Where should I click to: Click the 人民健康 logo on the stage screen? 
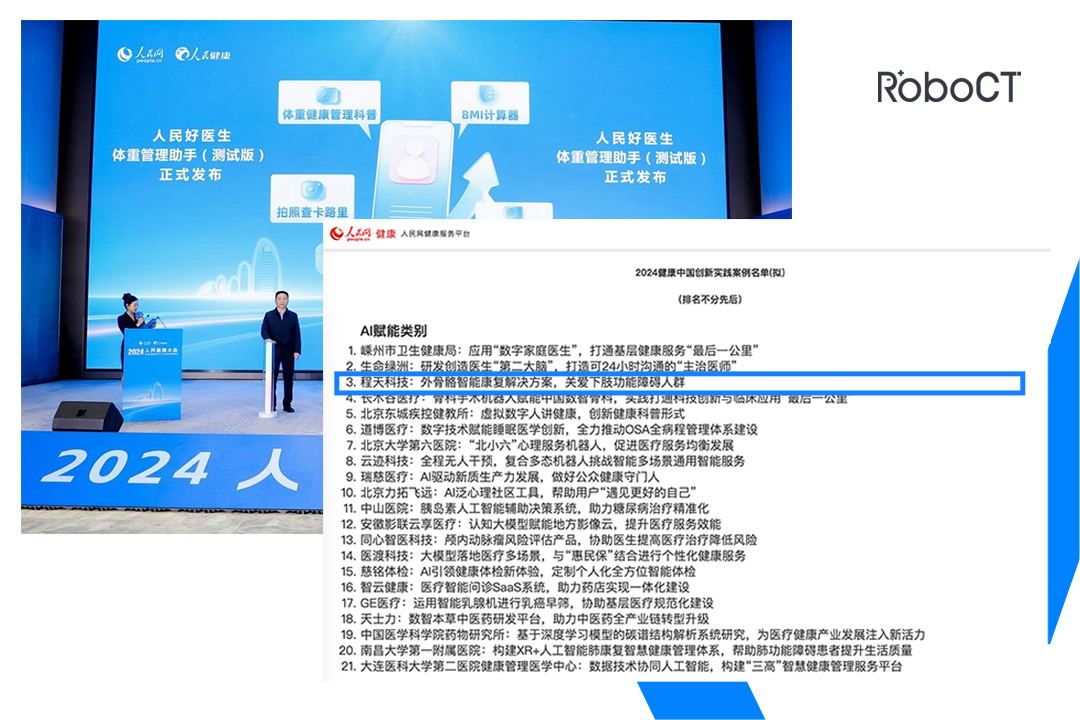(203, 54)
